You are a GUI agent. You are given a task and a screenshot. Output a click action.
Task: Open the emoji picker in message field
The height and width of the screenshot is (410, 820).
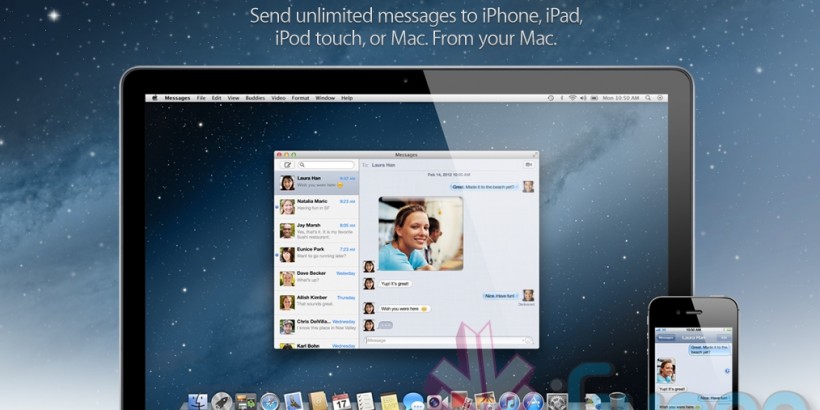tap(530, 340)
